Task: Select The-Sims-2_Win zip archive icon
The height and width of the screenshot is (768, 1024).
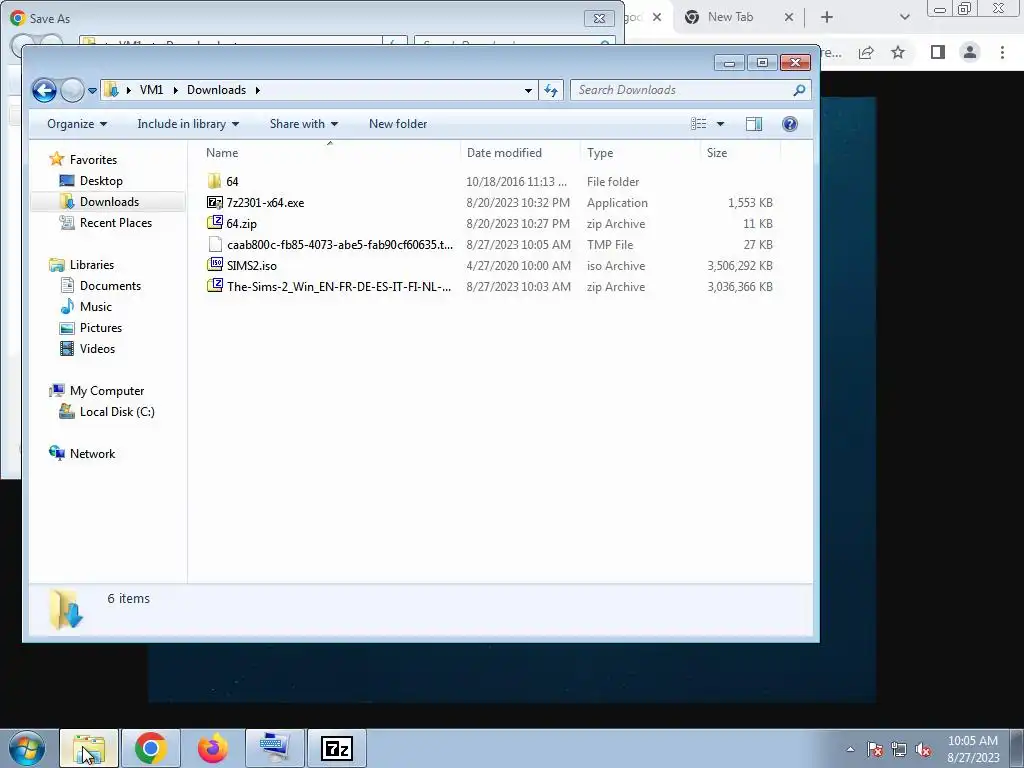Action: coord(214,285)
